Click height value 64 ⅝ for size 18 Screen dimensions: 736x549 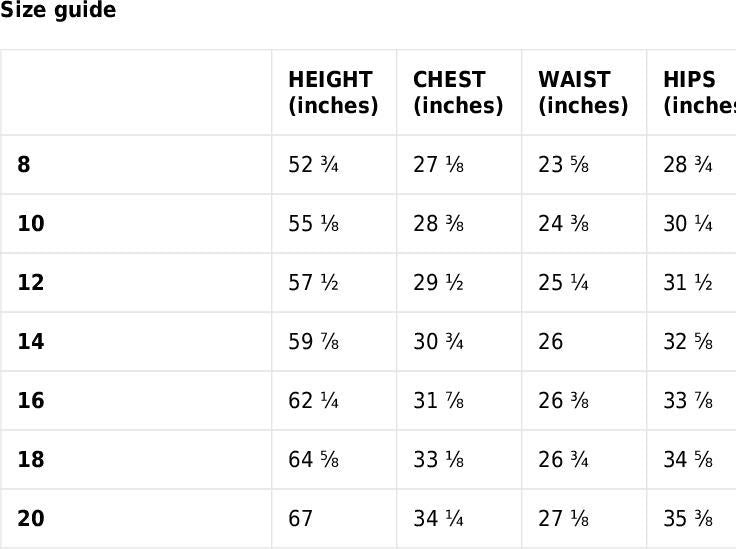[313, 460]
